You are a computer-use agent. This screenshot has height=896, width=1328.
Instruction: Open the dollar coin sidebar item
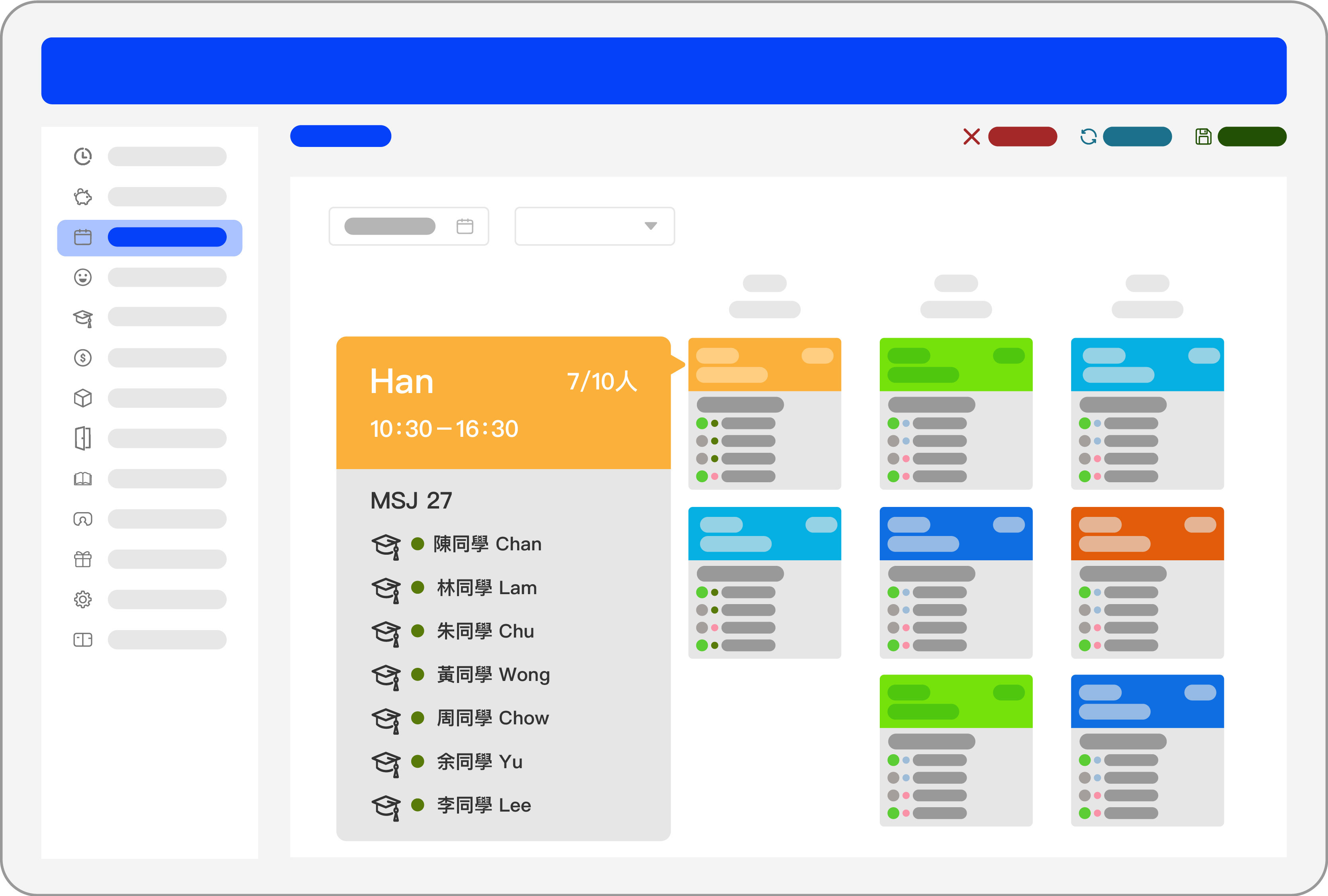[83, 358]
